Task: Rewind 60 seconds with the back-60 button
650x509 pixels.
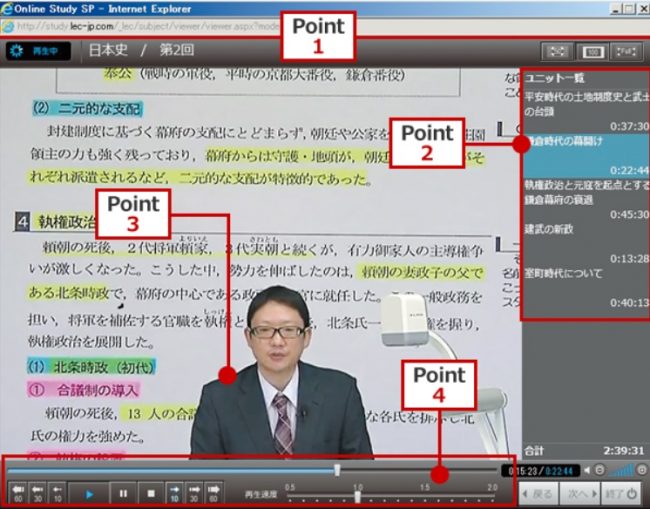Action: (18, 493)
